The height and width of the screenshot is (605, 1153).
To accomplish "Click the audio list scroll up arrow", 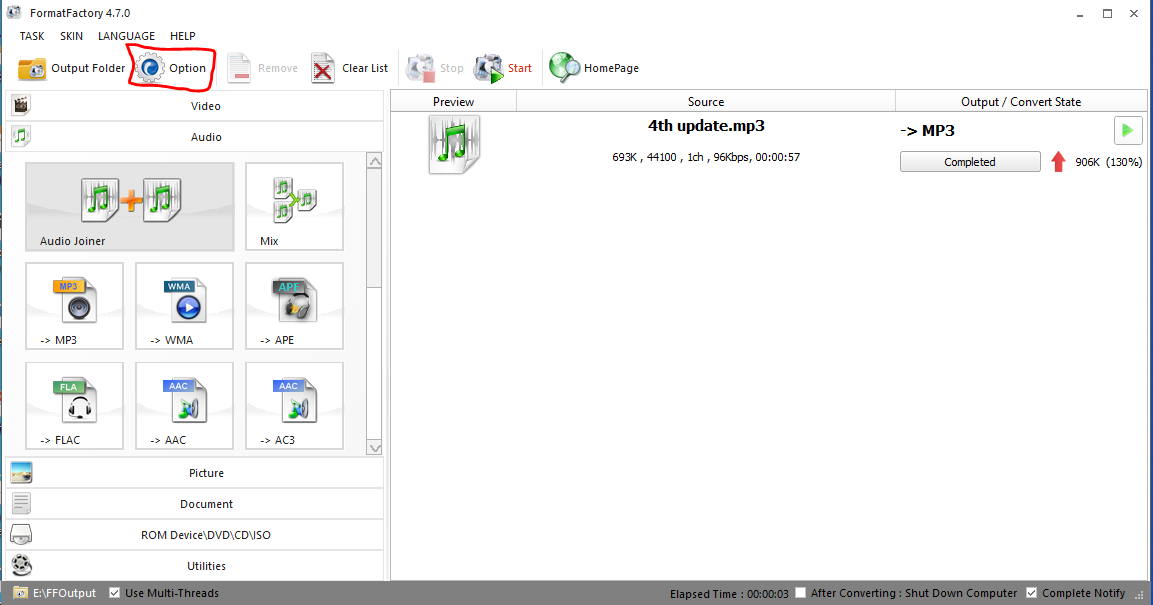I will tap(374, 161).
